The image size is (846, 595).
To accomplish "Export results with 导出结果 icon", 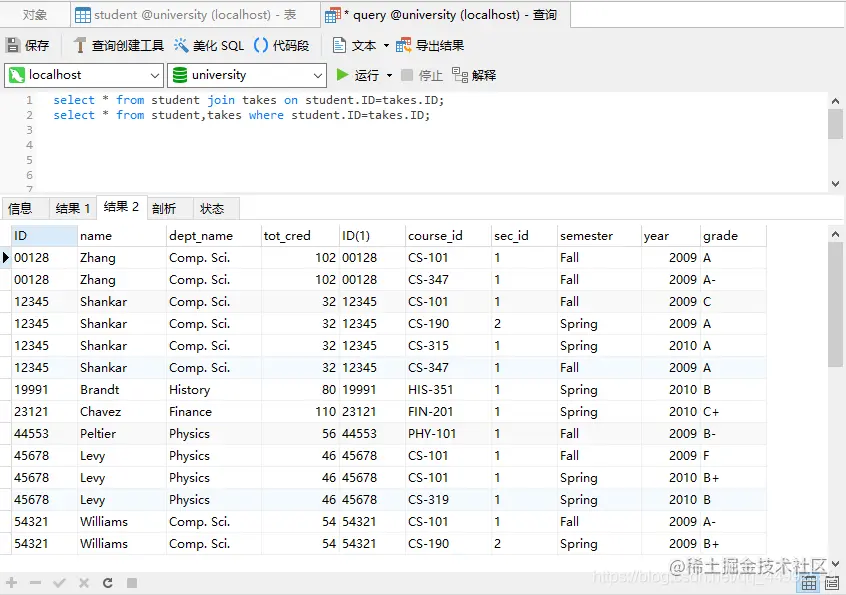I will 403,45.
